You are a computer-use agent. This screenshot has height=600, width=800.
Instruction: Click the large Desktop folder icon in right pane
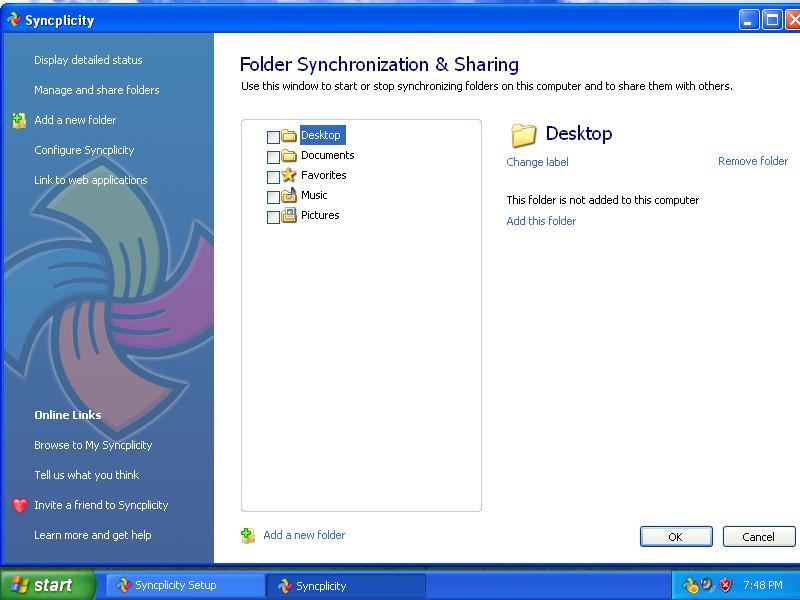click(x=523, y=135)
